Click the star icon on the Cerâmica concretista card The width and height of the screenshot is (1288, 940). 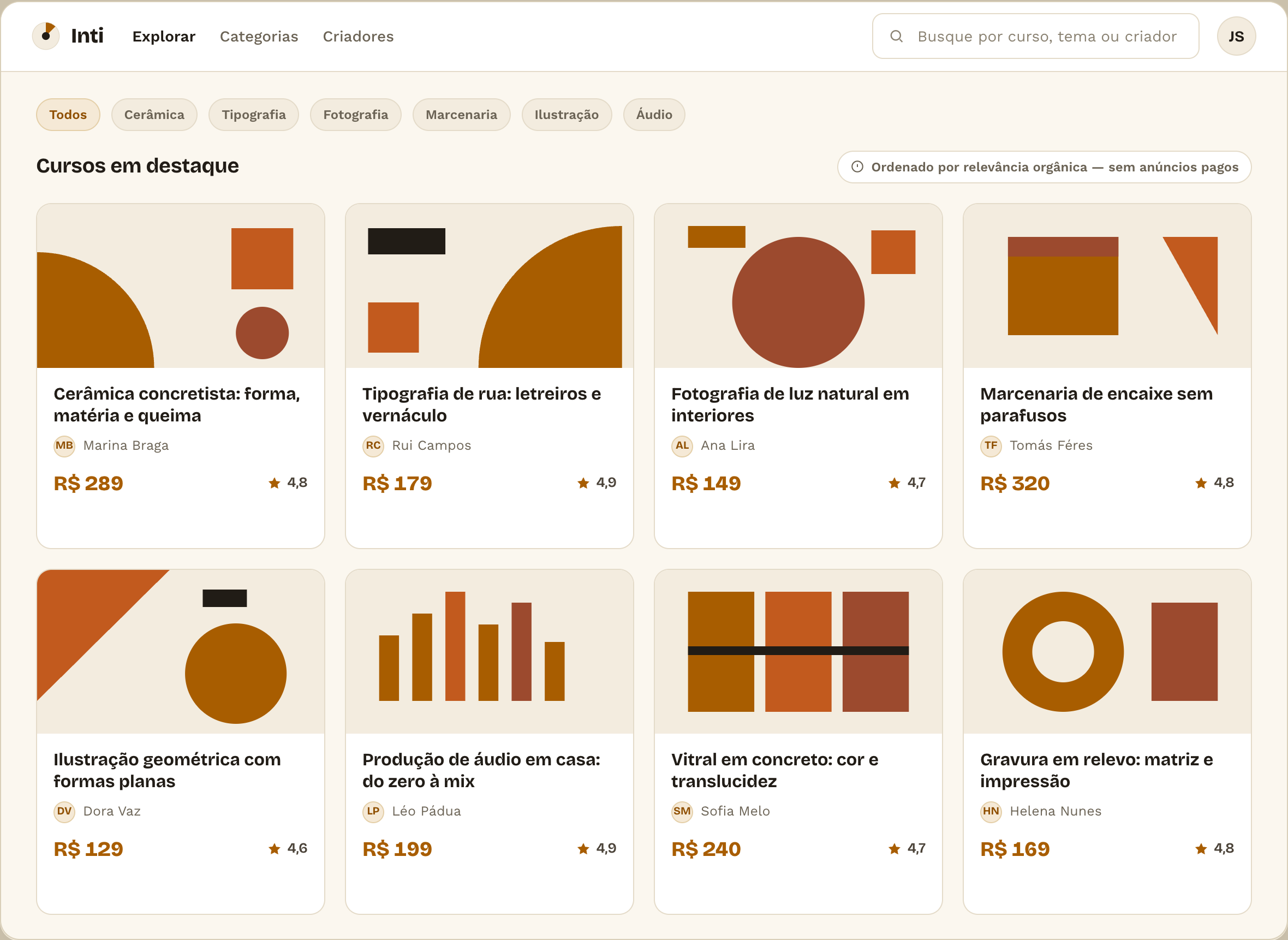coord(274,483)
